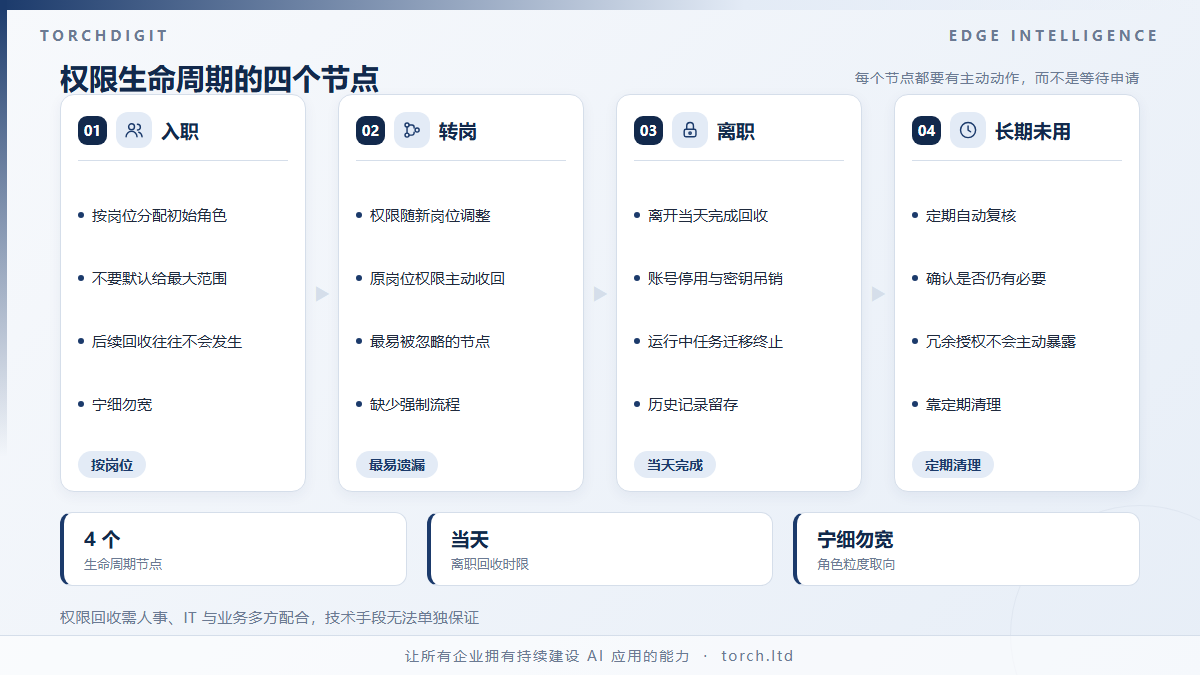
Task: Click the 生命周期节点 caption
Action: 123,564
